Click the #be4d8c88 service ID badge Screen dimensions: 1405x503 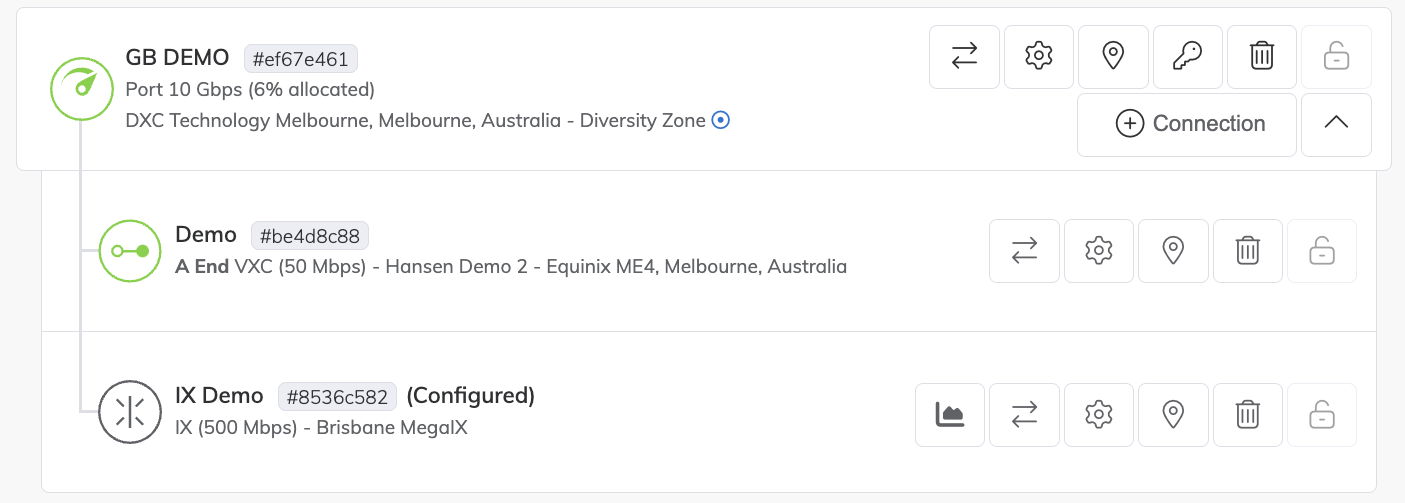(310, 236)
